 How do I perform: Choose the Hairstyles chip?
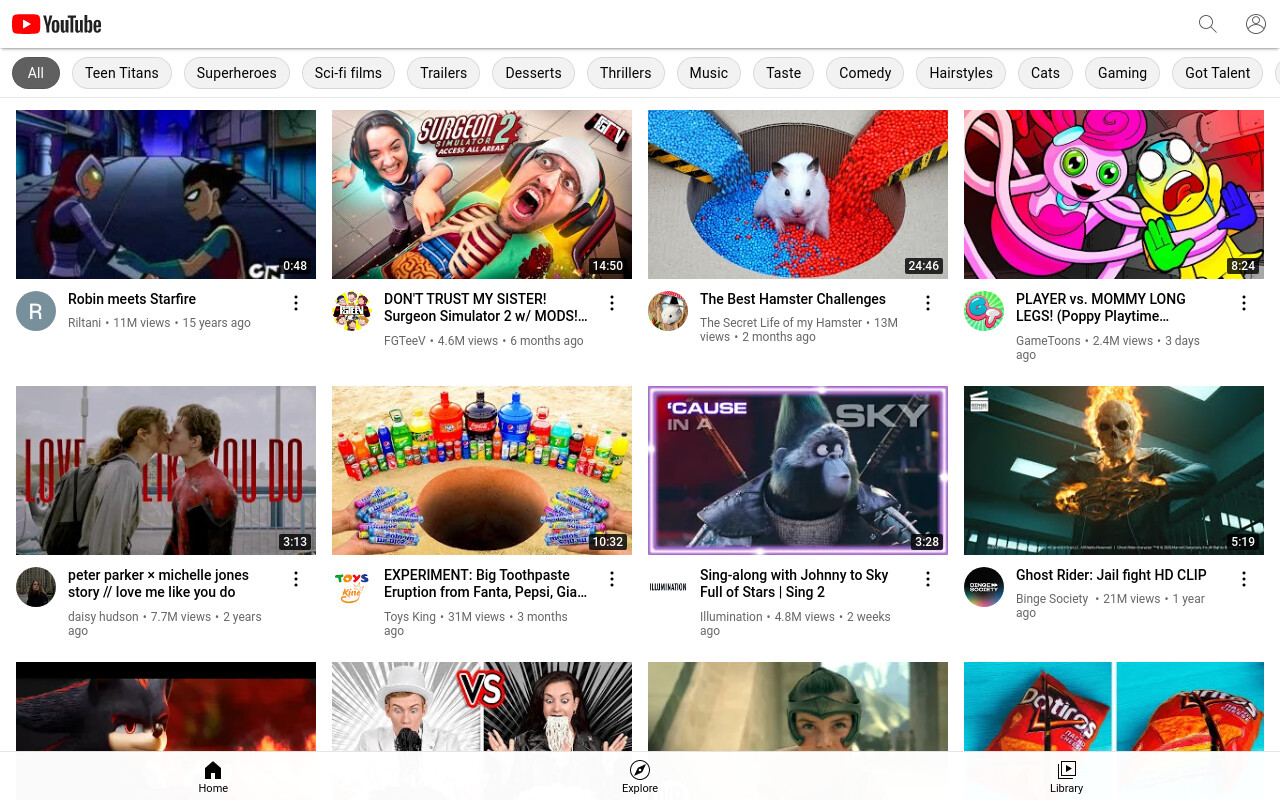point(961,73)
